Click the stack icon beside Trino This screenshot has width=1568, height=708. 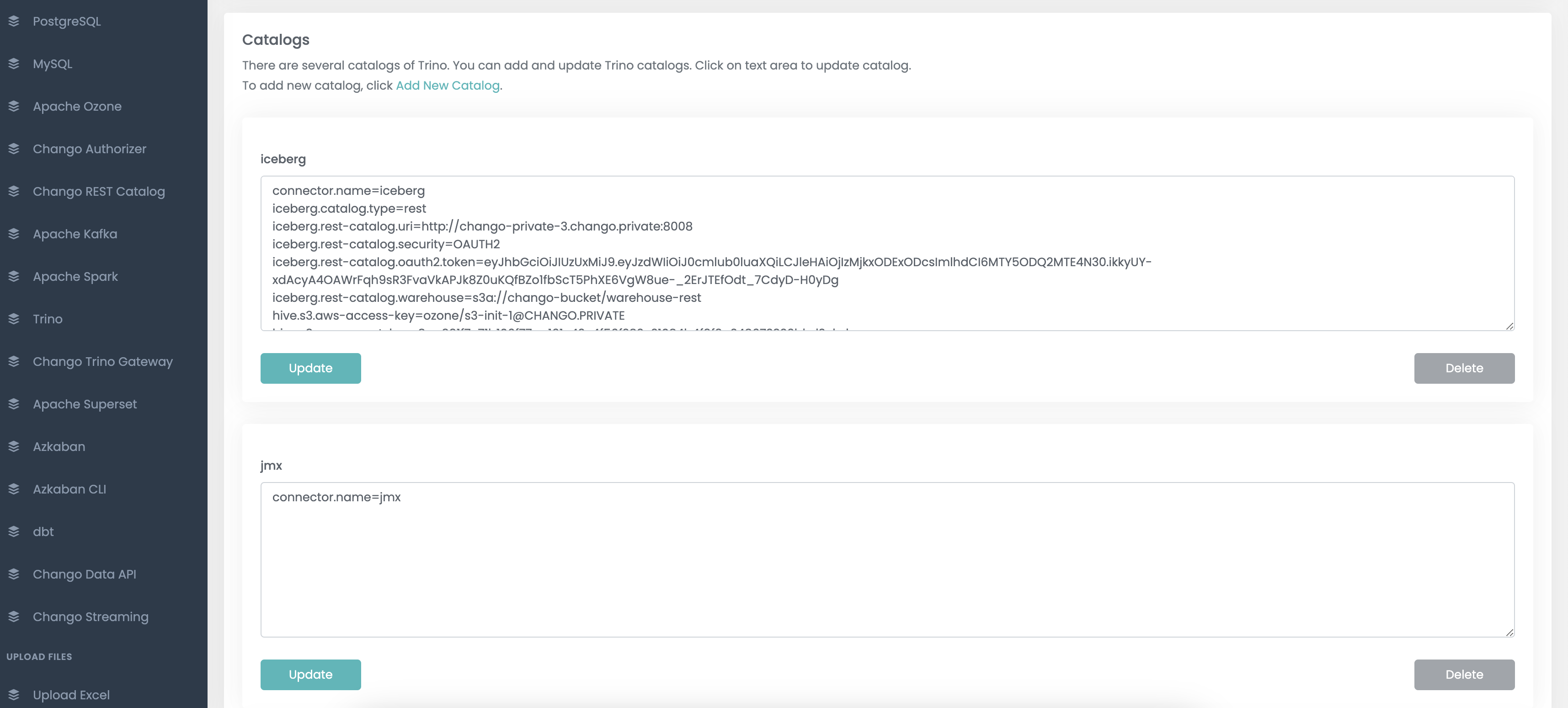coord(14,319)
